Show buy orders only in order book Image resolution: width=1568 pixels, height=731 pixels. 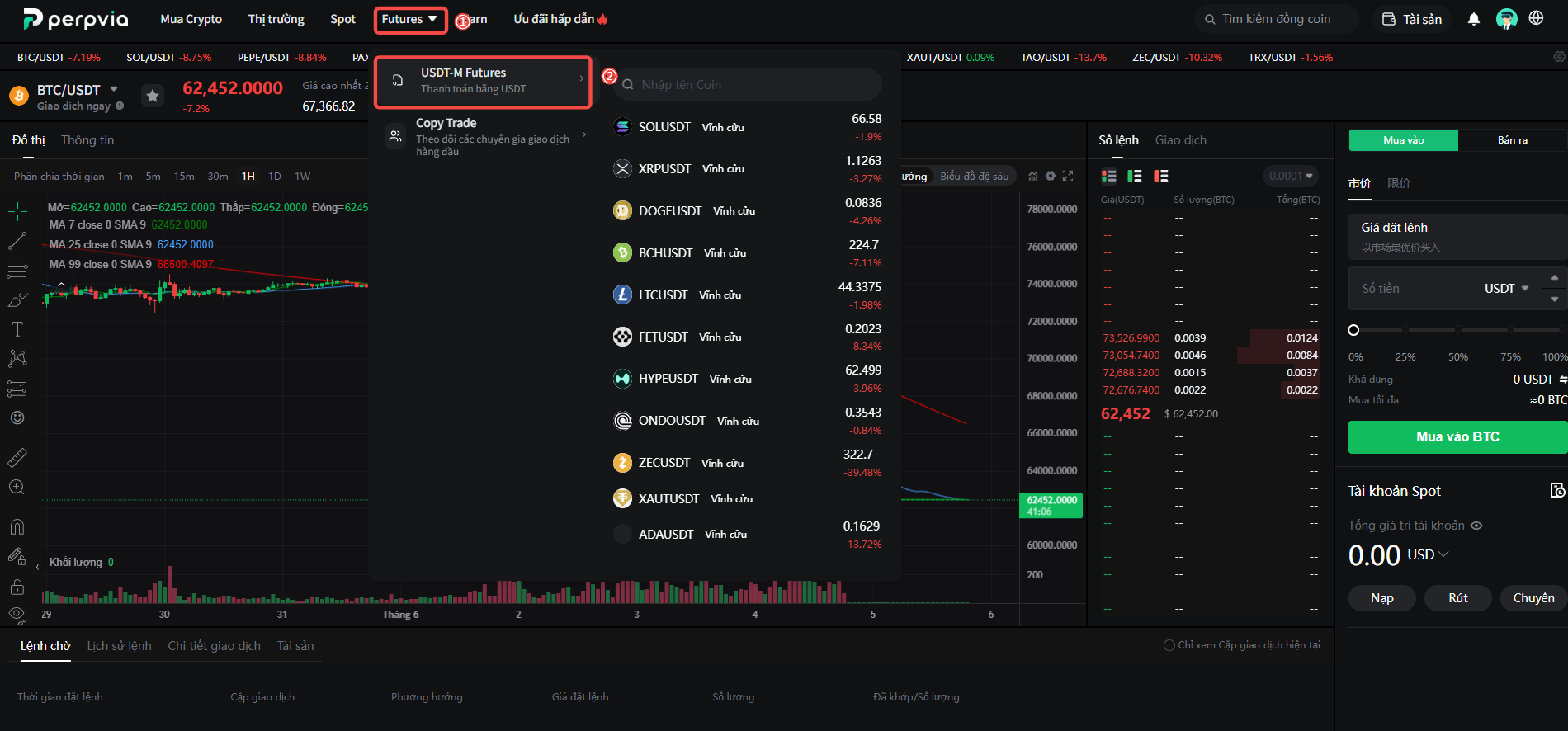click(x=1135, y=176)
